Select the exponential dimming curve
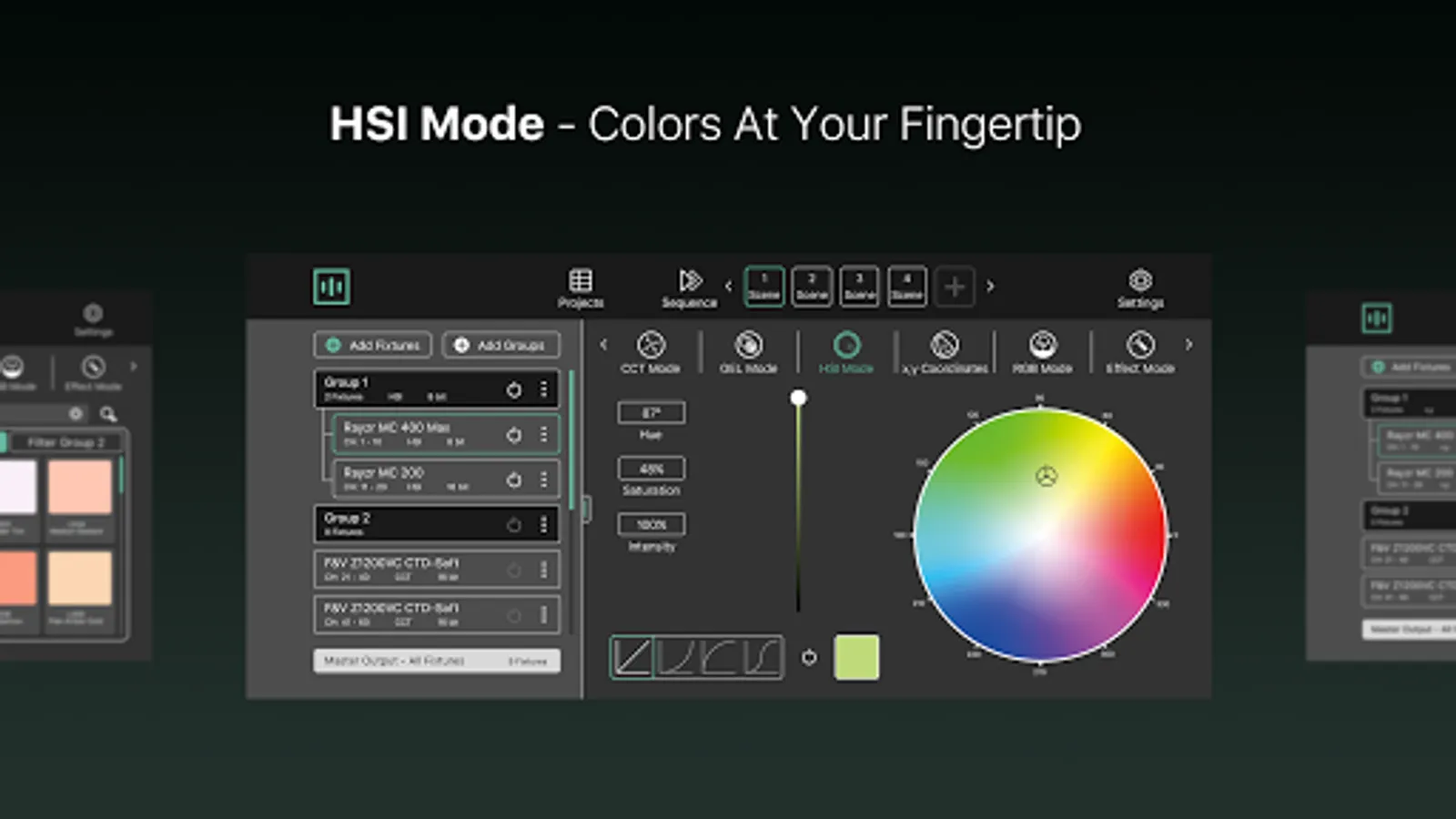This screenshot has width=1456, height=819. [x=675, y=657]
